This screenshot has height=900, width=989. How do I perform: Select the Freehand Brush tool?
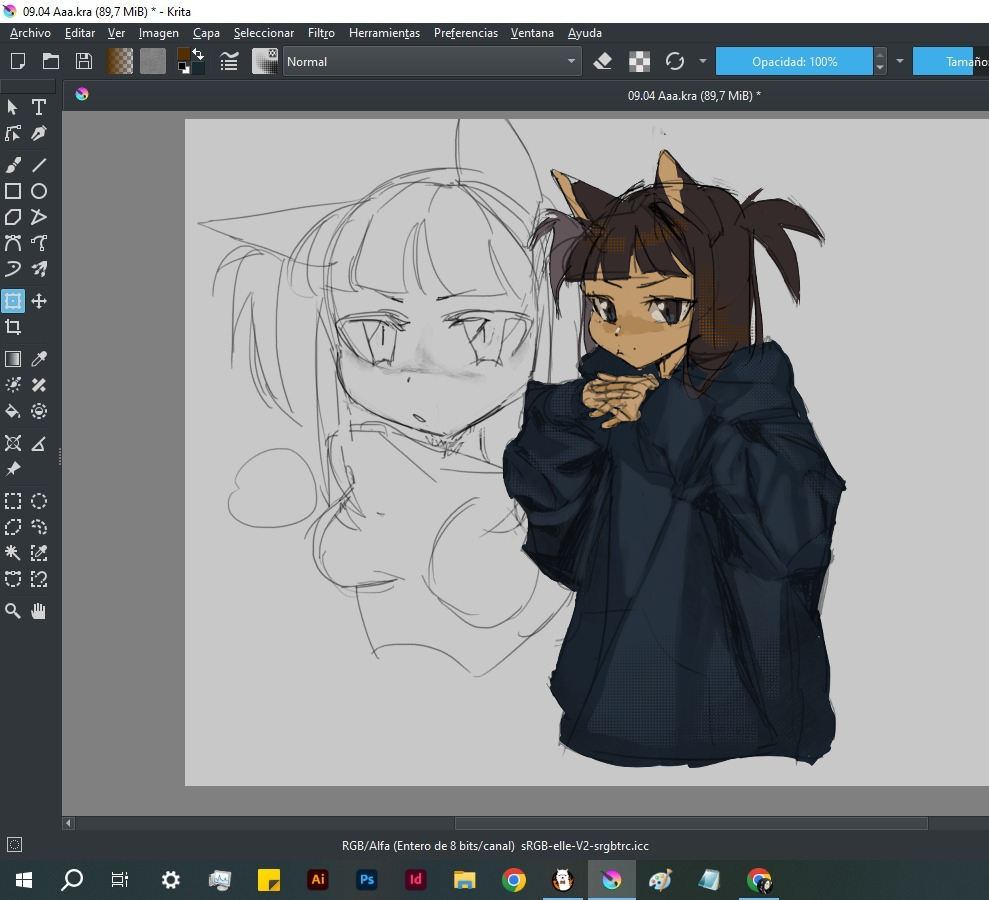(x=13, y=165)
